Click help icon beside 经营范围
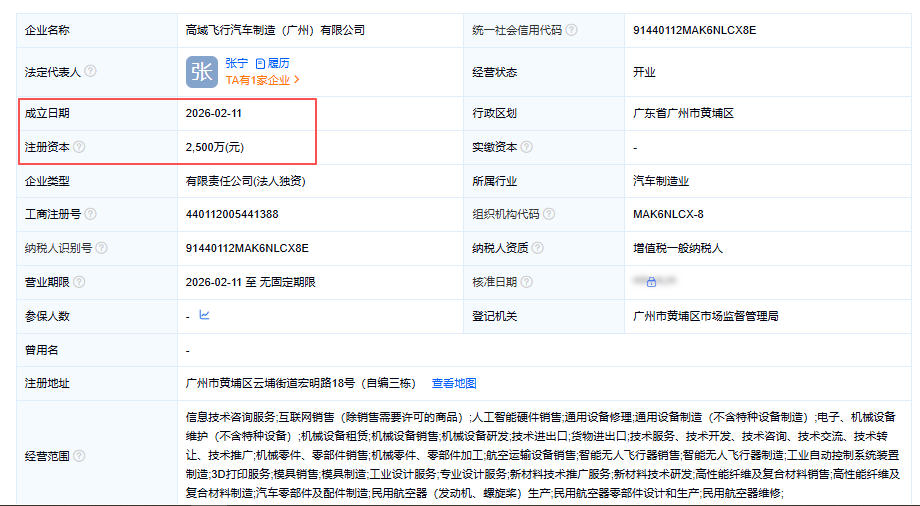 click(x=79, y=456)
